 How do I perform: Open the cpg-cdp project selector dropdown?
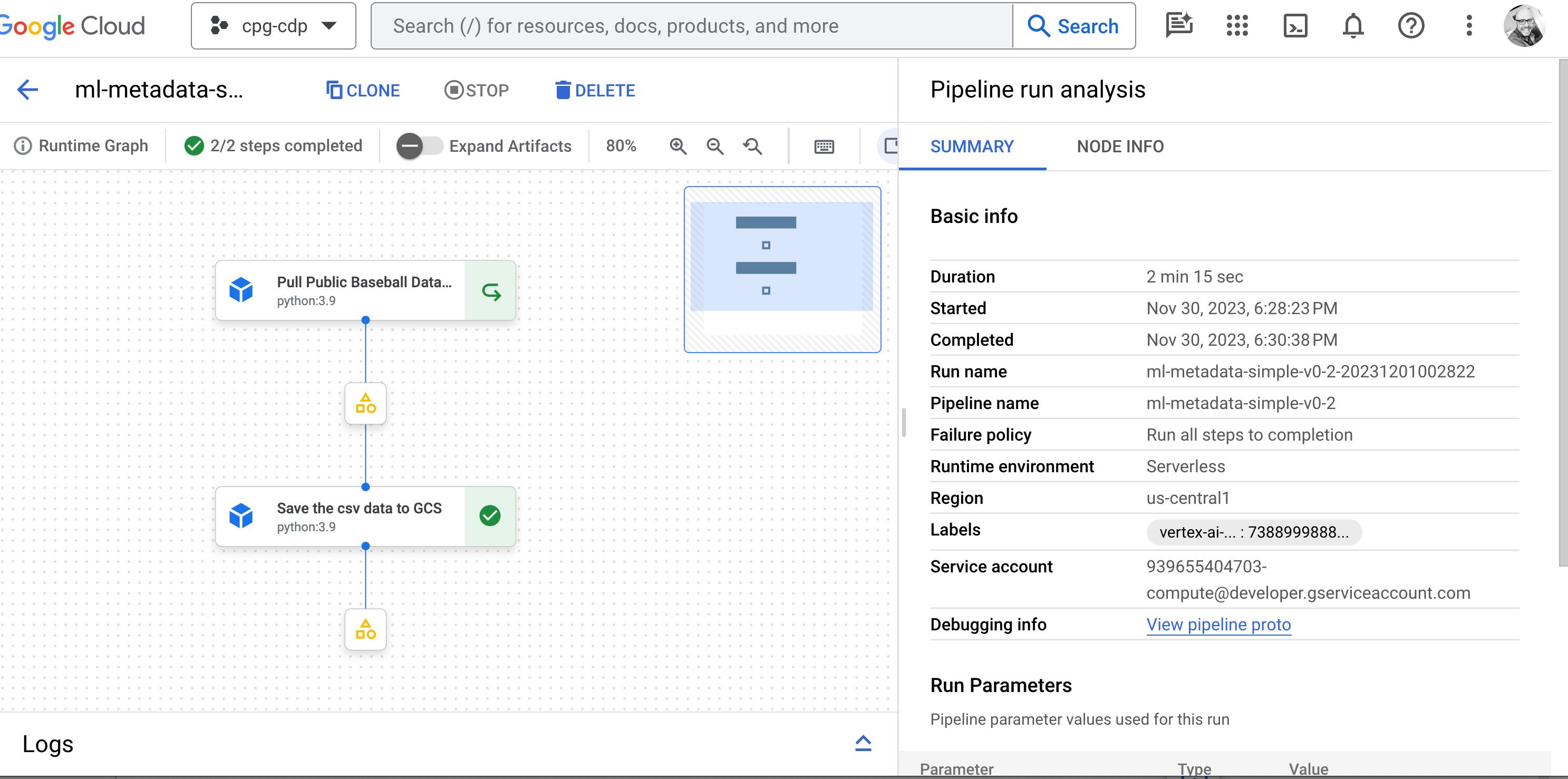[x=273, y=26]
